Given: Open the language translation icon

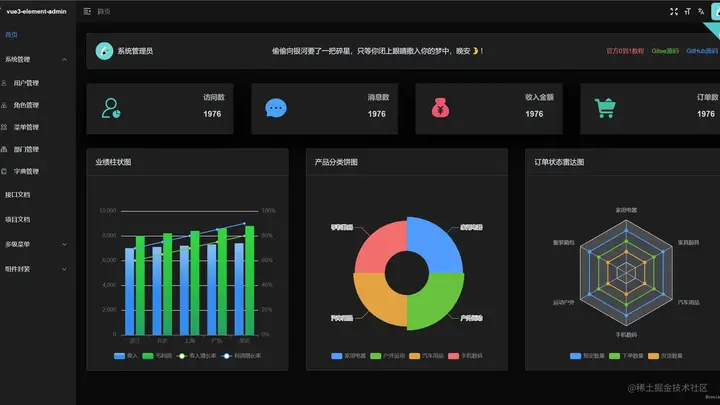Looking at the screenshot, I should point(701,11).
